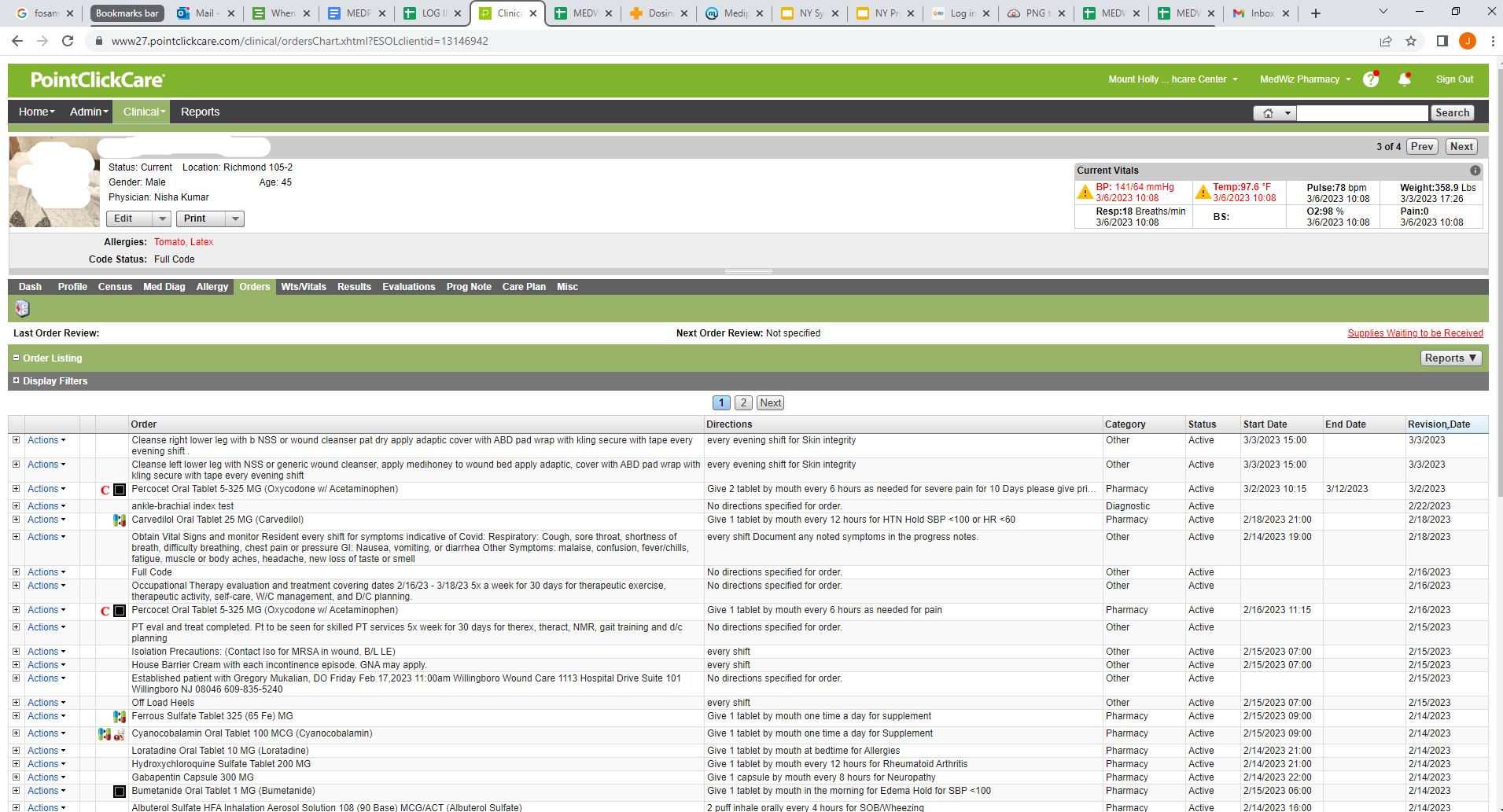Switch to the Allergy tab
1503x812 pixels.
pos(212,287)
